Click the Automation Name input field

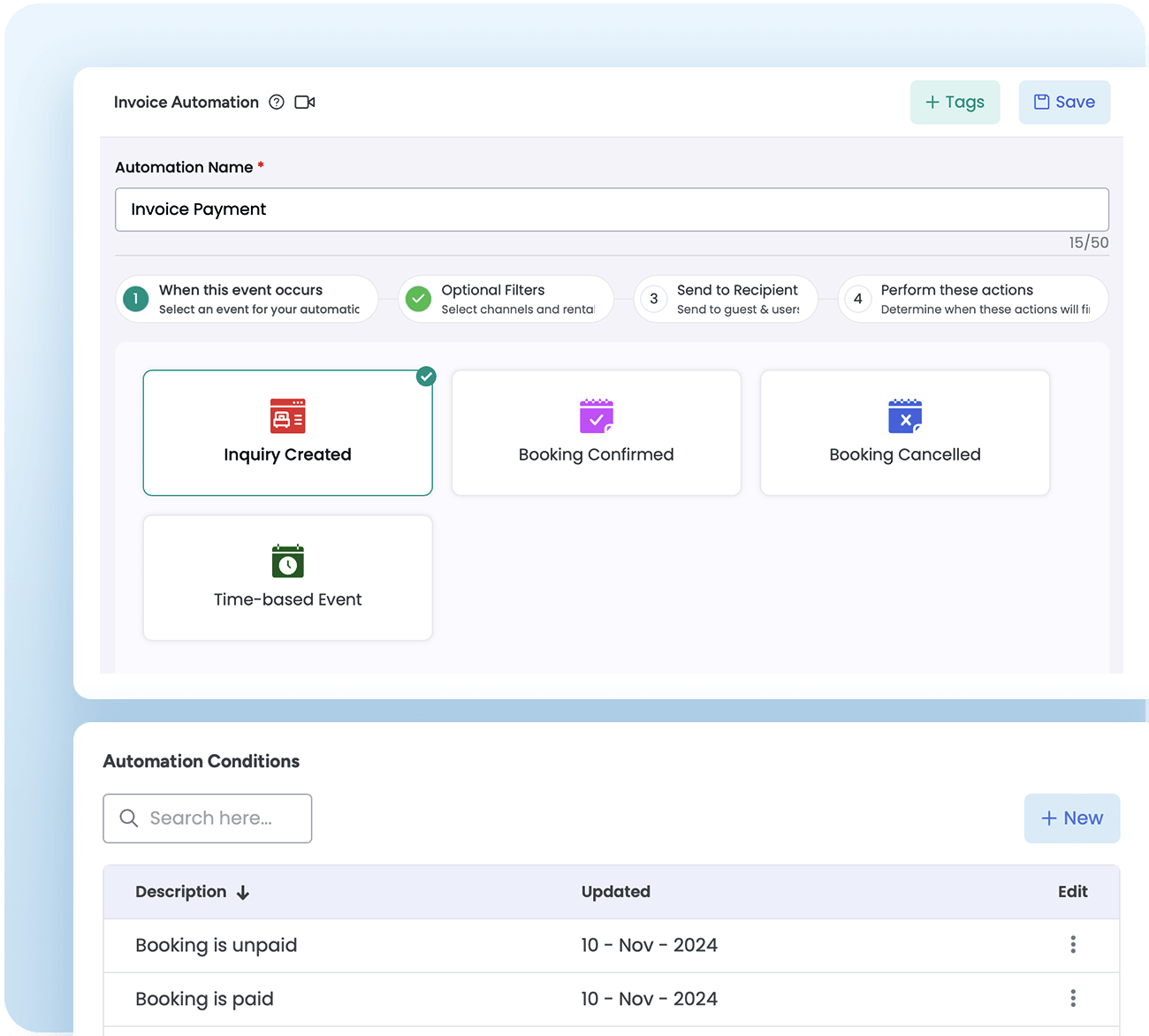point(612,209)
